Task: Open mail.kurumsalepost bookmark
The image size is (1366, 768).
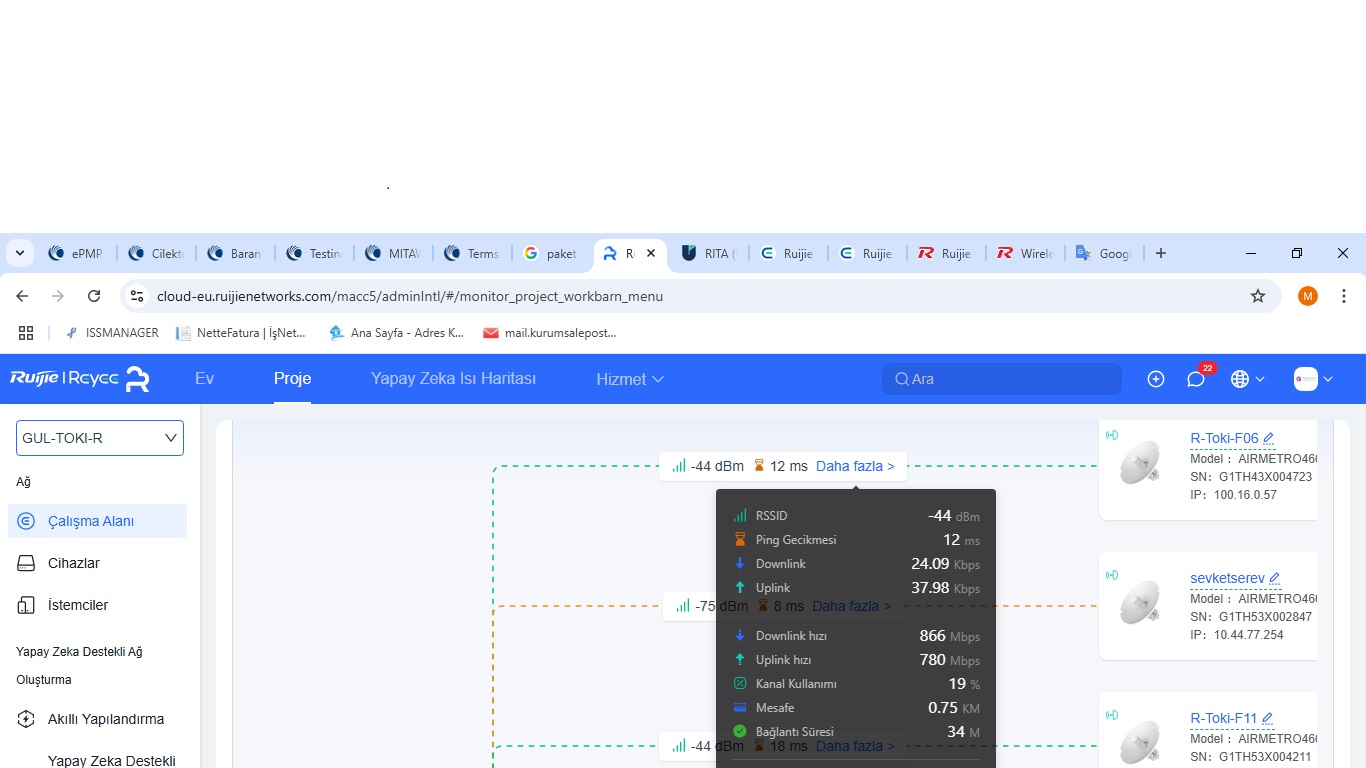Action: click(550, 333)
